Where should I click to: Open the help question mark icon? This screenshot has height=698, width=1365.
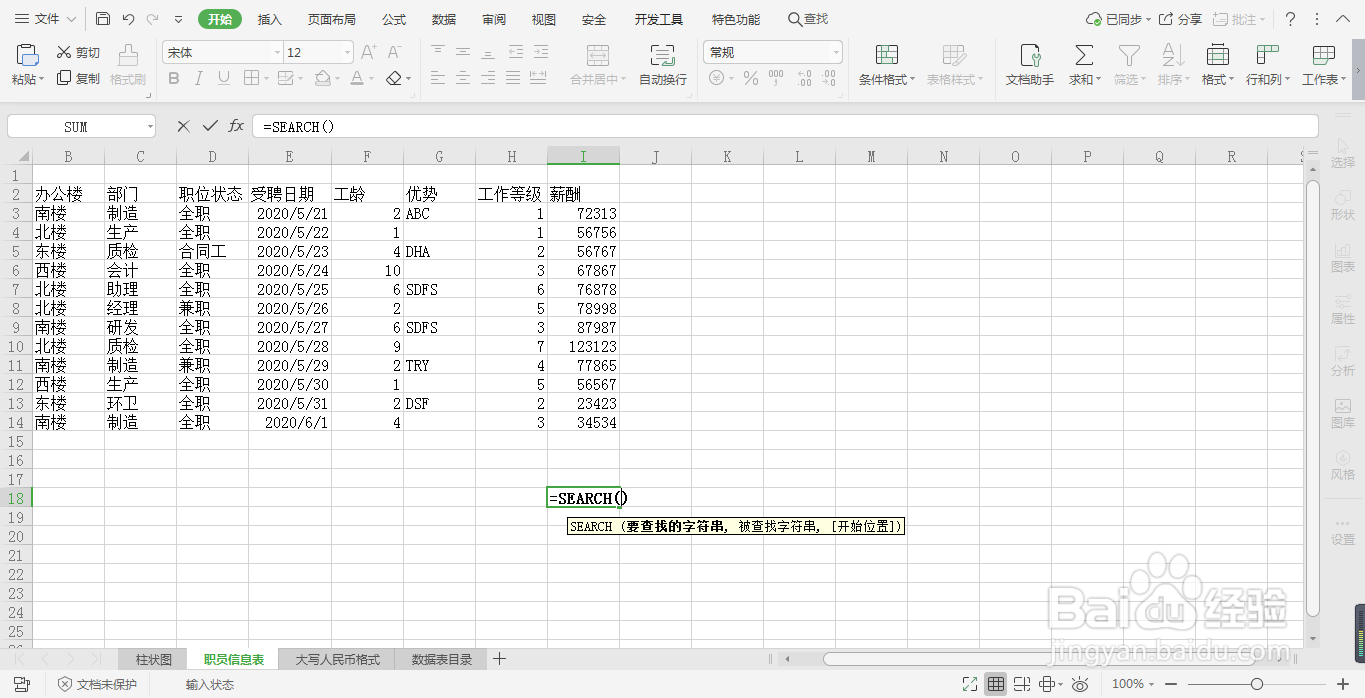pos(1290,19)
